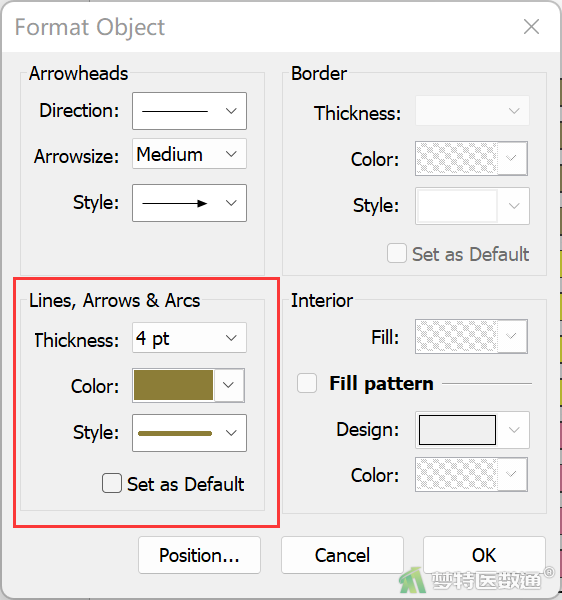Open the line Thickness 4 pt dropdown
562x600 pixels.
pyautogui.click(x=189, y=338)
